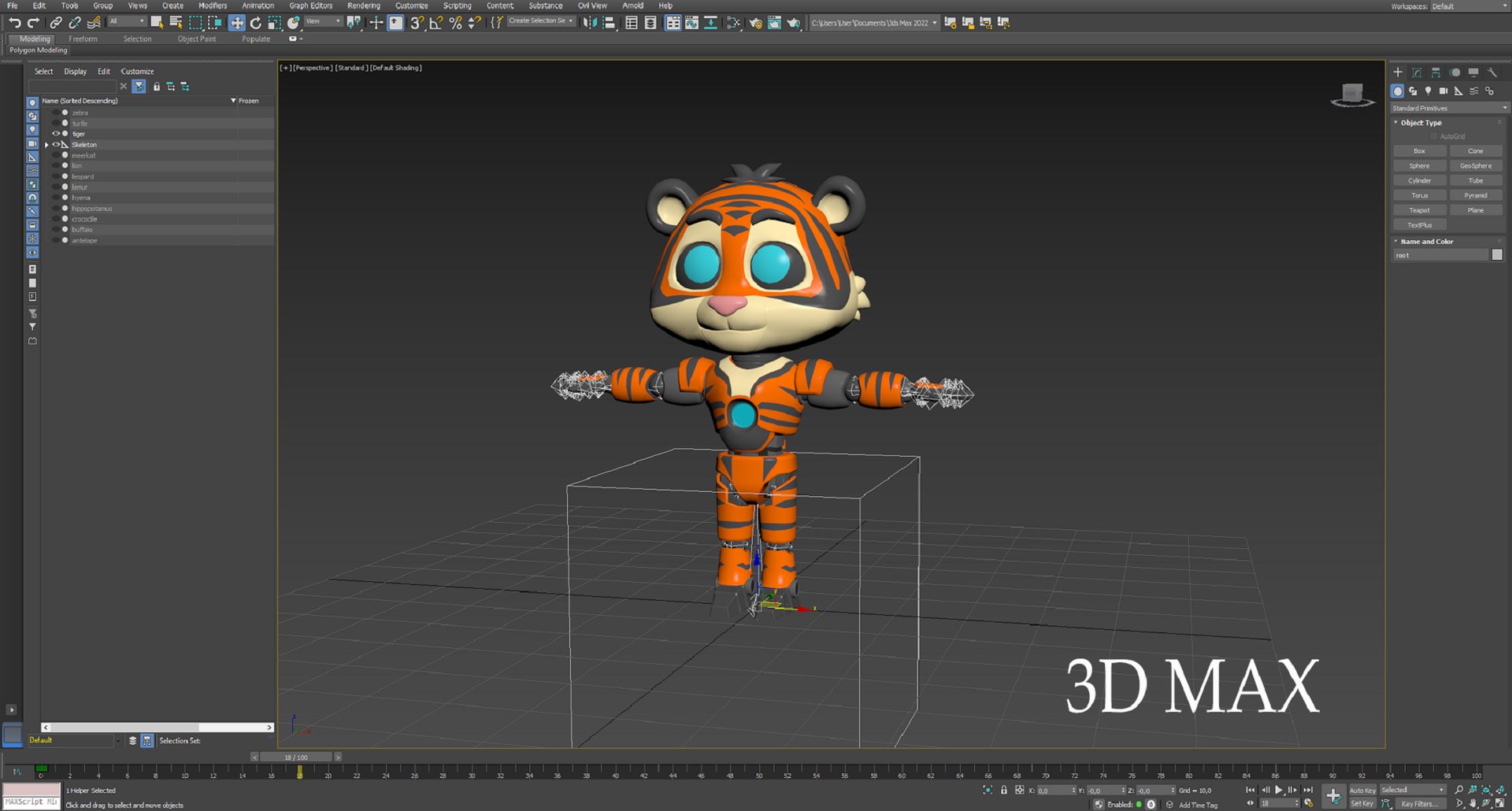Viewport: 1512px width, 811px height.
Task: Open the Rendering menu
Action: point(364,6)
